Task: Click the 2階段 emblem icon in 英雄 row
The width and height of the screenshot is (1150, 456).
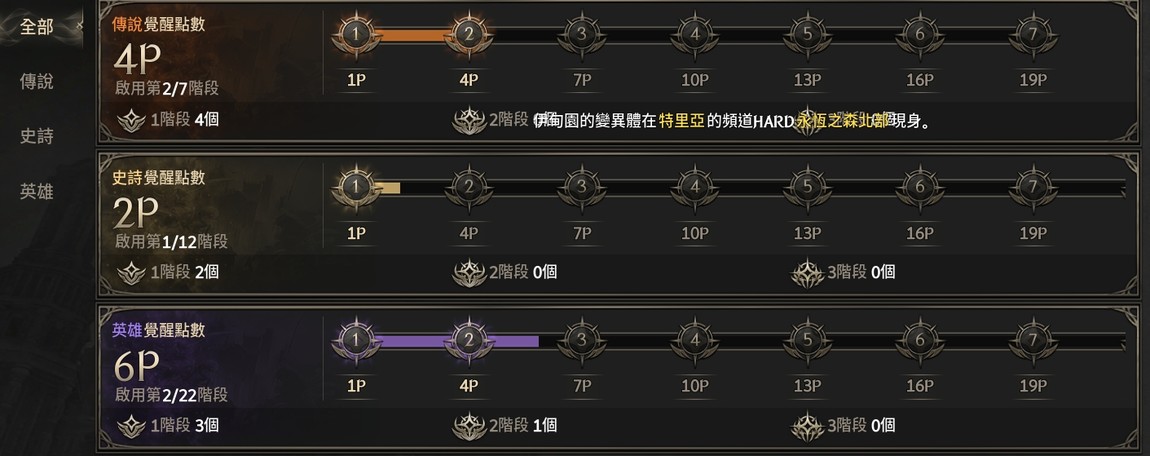Action: pos(469,425)
